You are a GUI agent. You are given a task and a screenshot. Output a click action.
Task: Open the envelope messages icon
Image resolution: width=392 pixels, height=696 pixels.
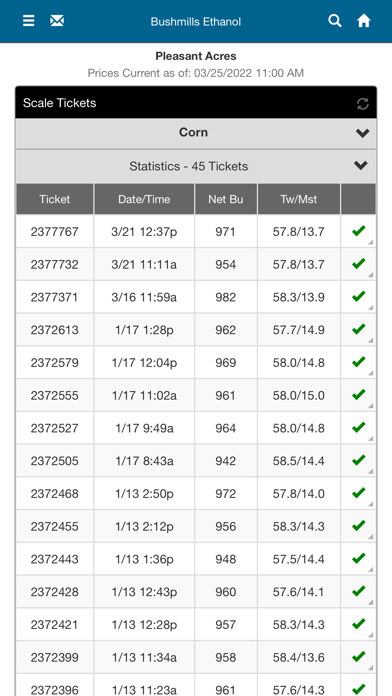[57, 21]
